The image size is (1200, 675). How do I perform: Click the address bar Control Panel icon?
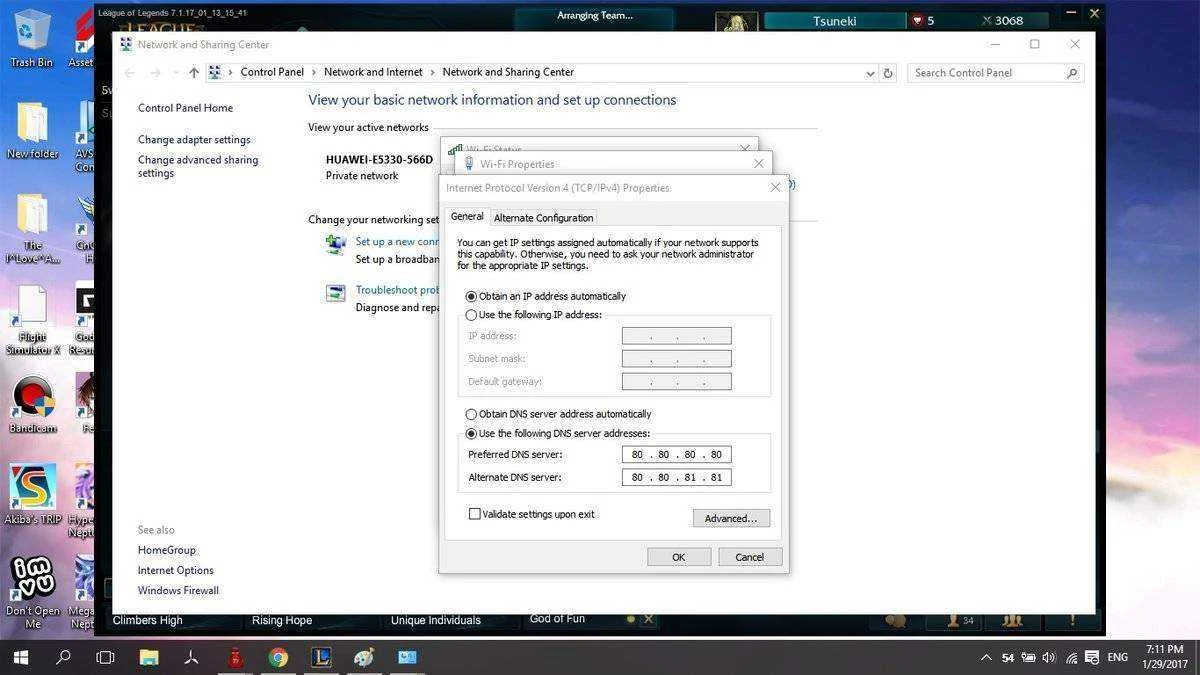coord(214,72)
